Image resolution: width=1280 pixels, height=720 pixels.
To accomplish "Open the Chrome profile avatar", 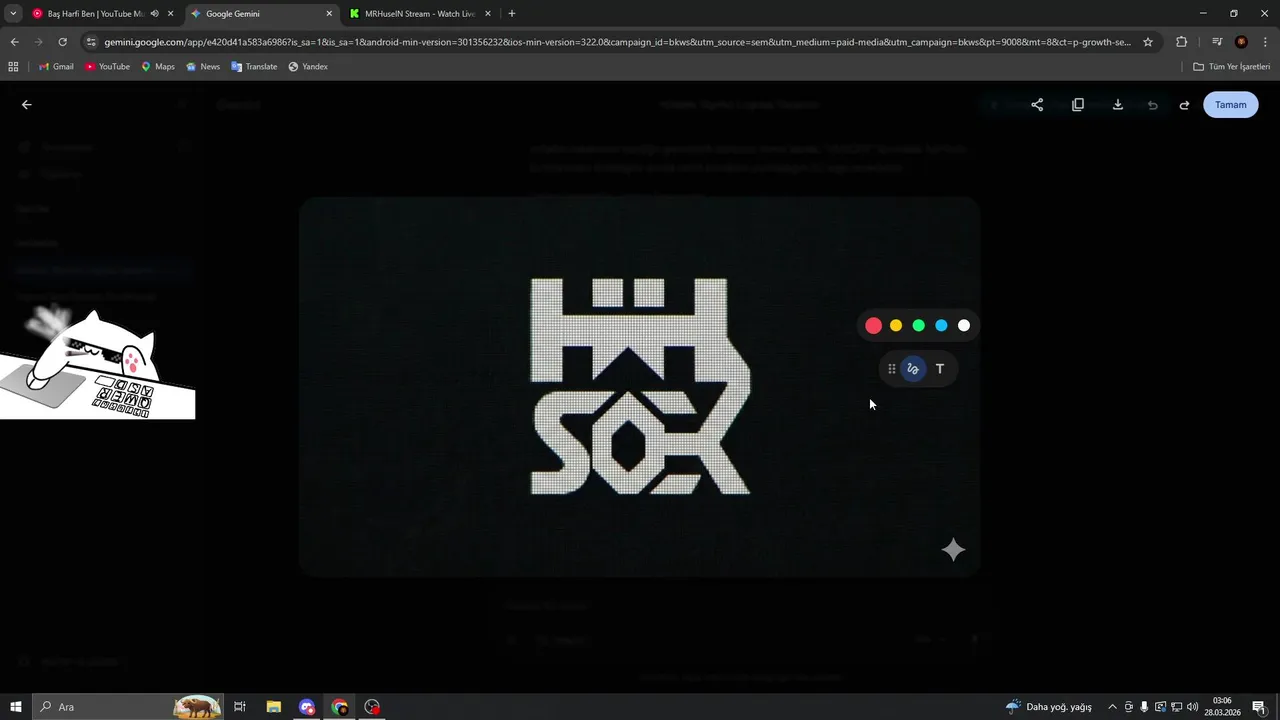I will 1241,42.
